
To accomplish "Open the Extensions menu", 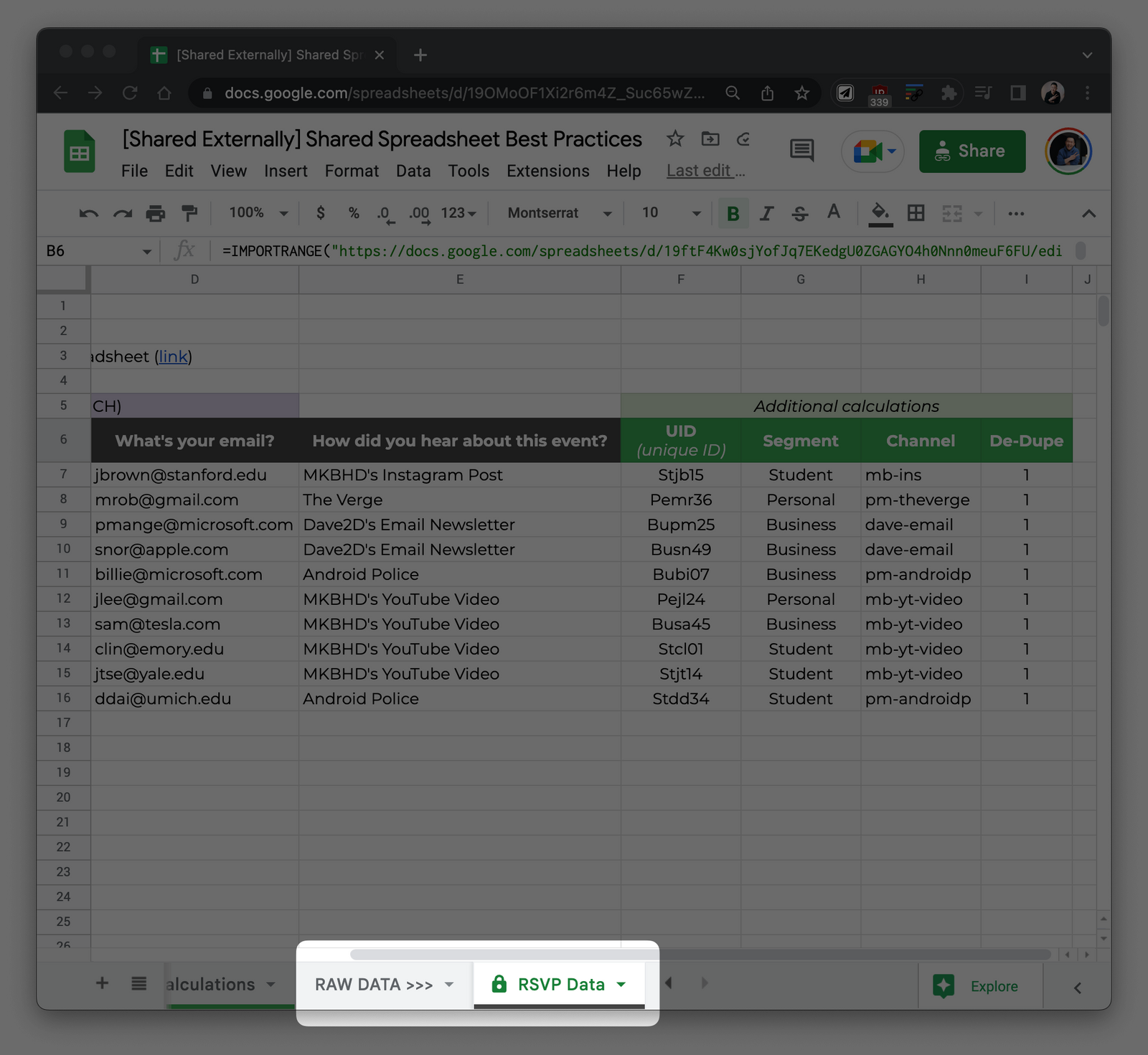I will click(x=547, y=171).
